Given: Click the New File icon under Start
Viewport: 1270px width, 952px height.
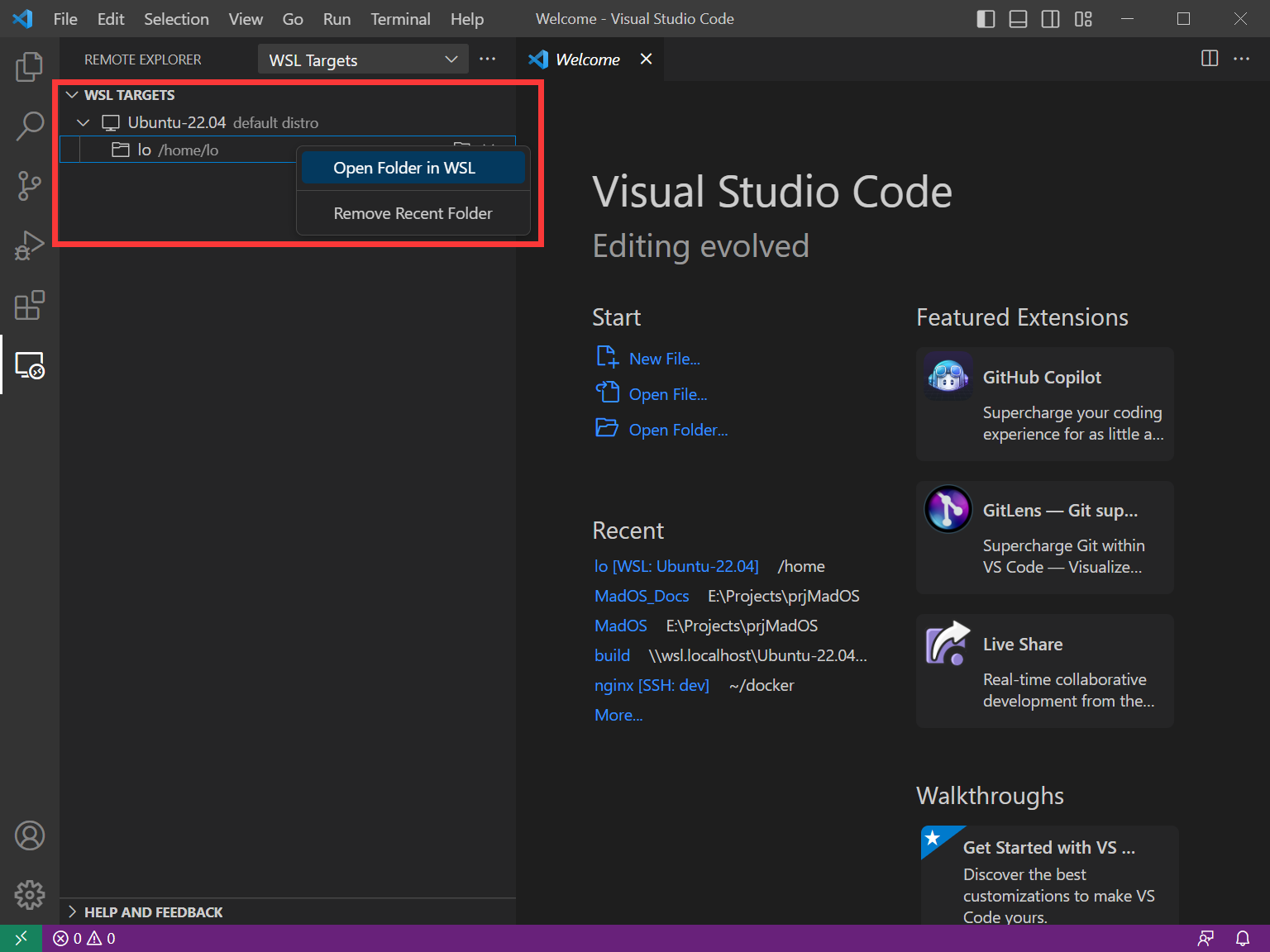Looking at the screenshot, I should pyautogui.click(x=607, y=356).
